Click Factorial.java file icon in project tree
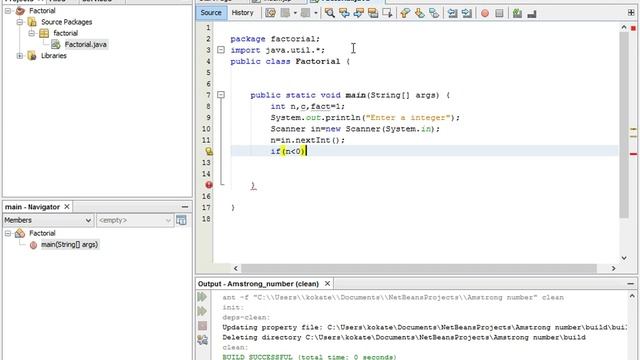The width and height of the screenshot is (640, 360). tap(56, 44)
